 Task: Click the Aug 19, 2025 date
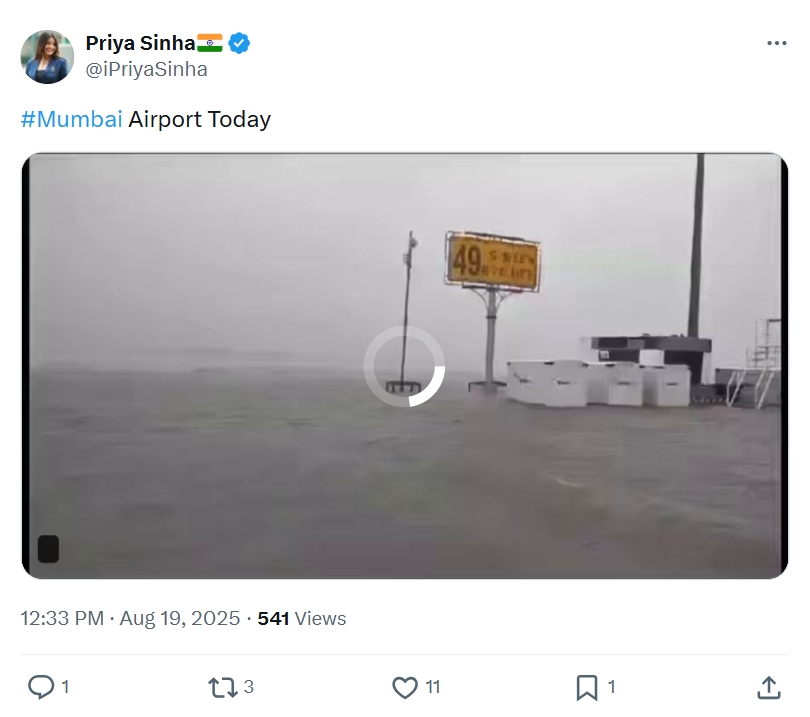(180, 618)
